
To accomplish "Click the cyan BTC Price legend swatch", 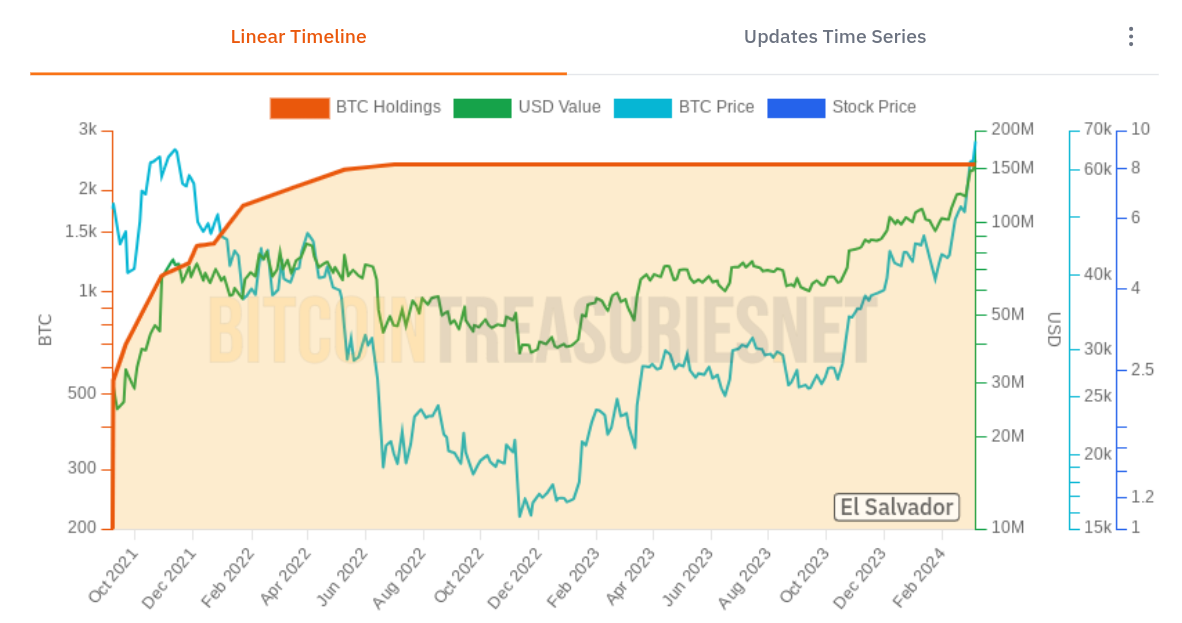I will coord(643,108).
